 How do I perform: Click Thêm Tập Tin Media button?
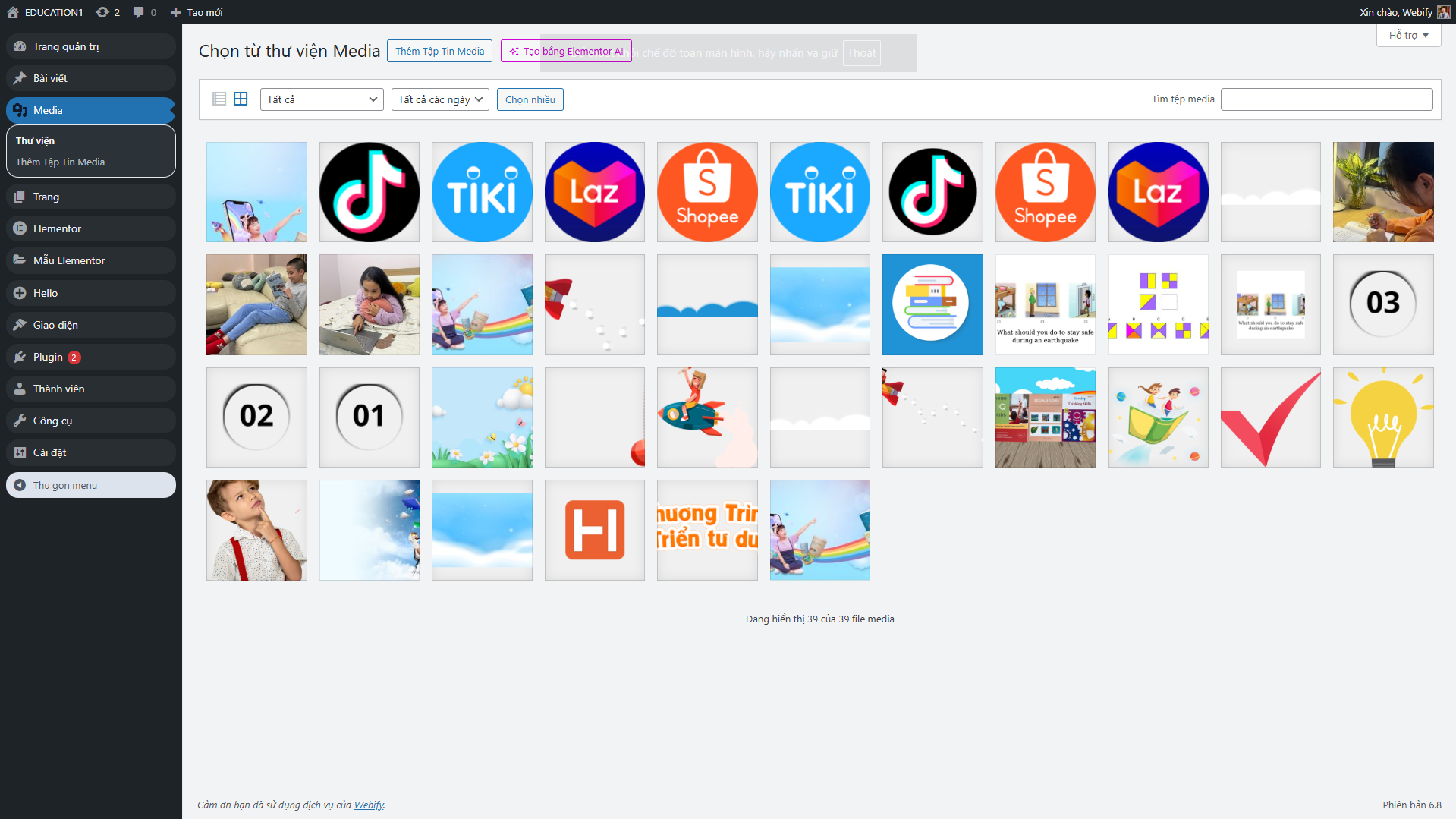439,51
